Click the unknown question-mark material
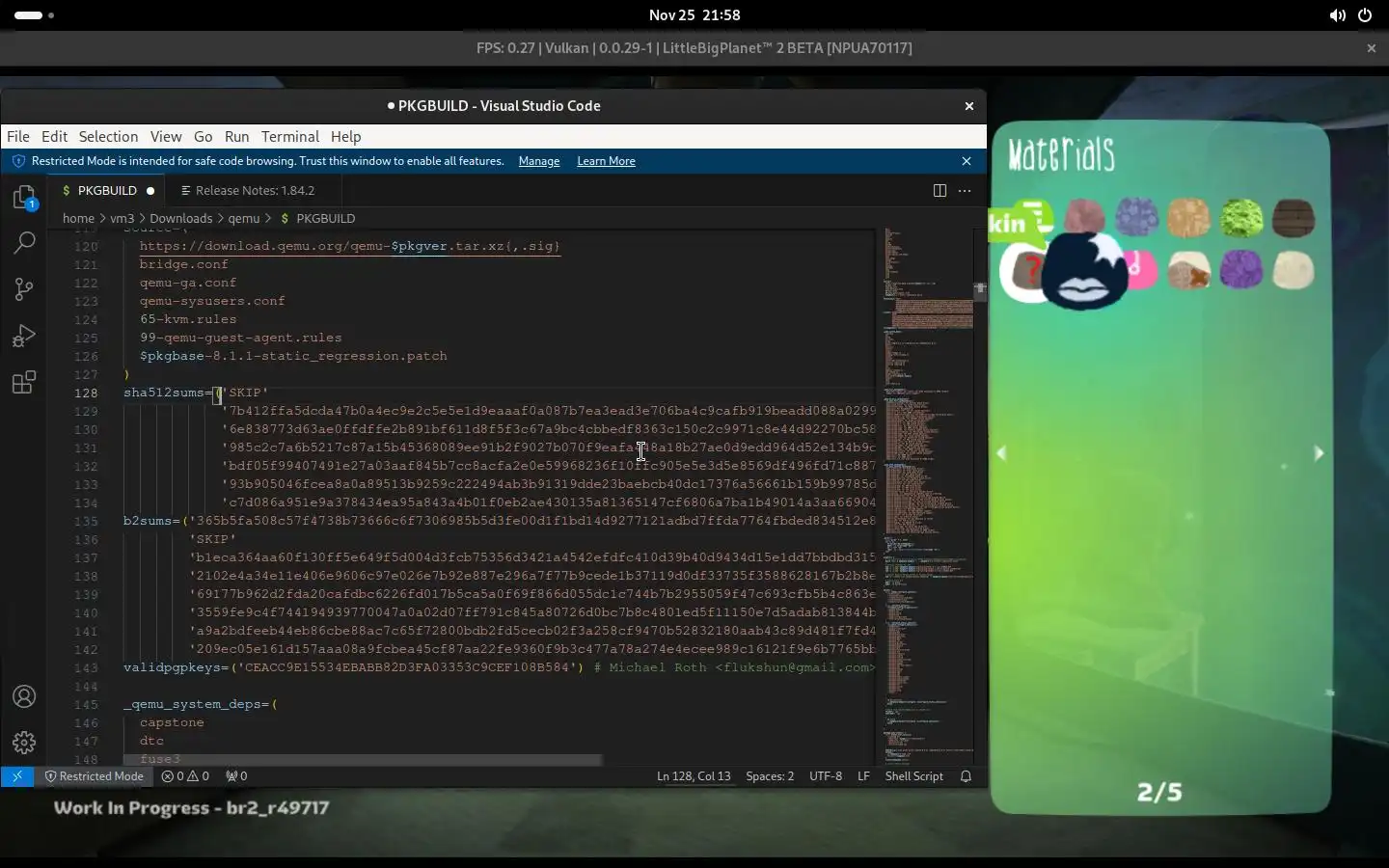The width and height of the screenshot is (1389, 868). pos(1024,273)
